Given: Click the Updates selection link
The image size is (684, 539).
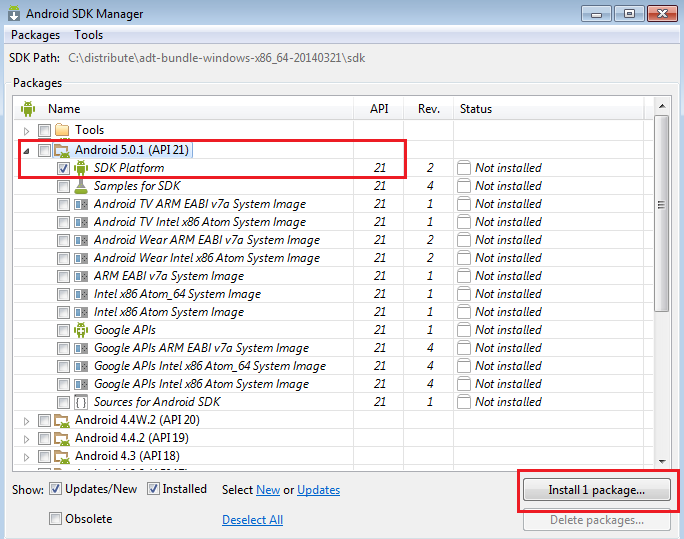Looking at the screenshot, I should [318, 490].
